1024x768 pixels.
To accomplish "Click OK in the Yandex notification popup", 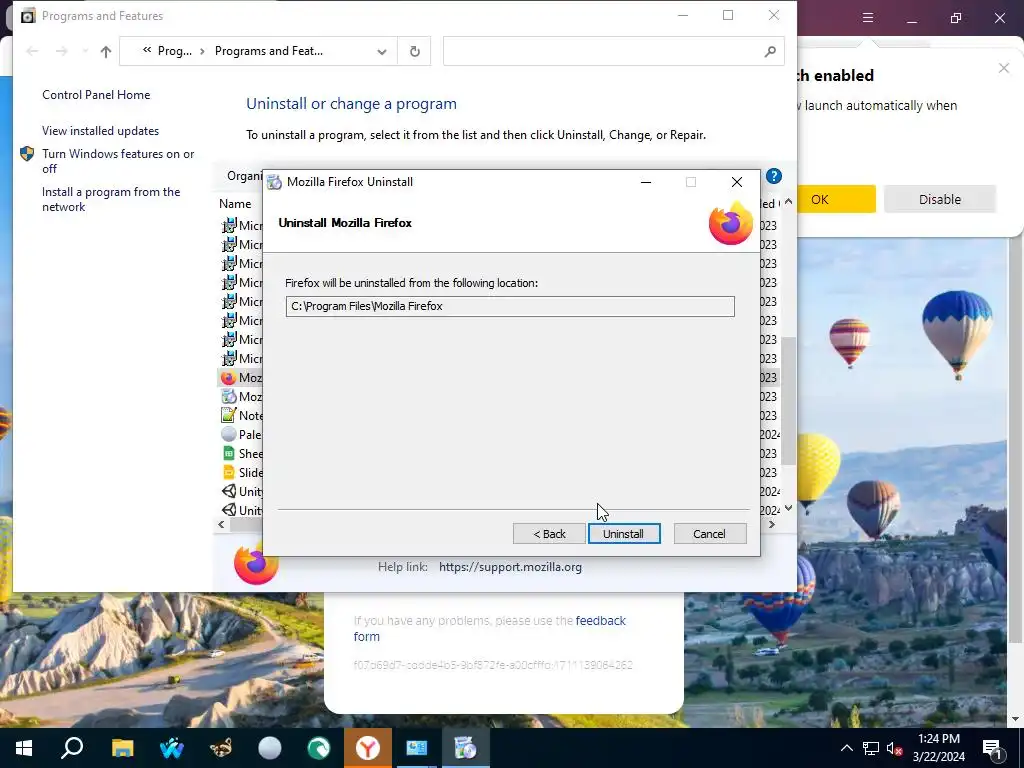I will tap(837, 199).
